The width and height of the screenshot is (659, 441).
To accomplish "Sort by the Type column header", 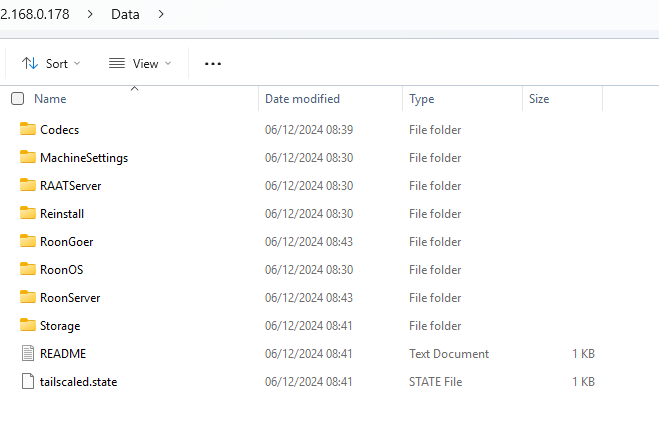I will (422, 99).
